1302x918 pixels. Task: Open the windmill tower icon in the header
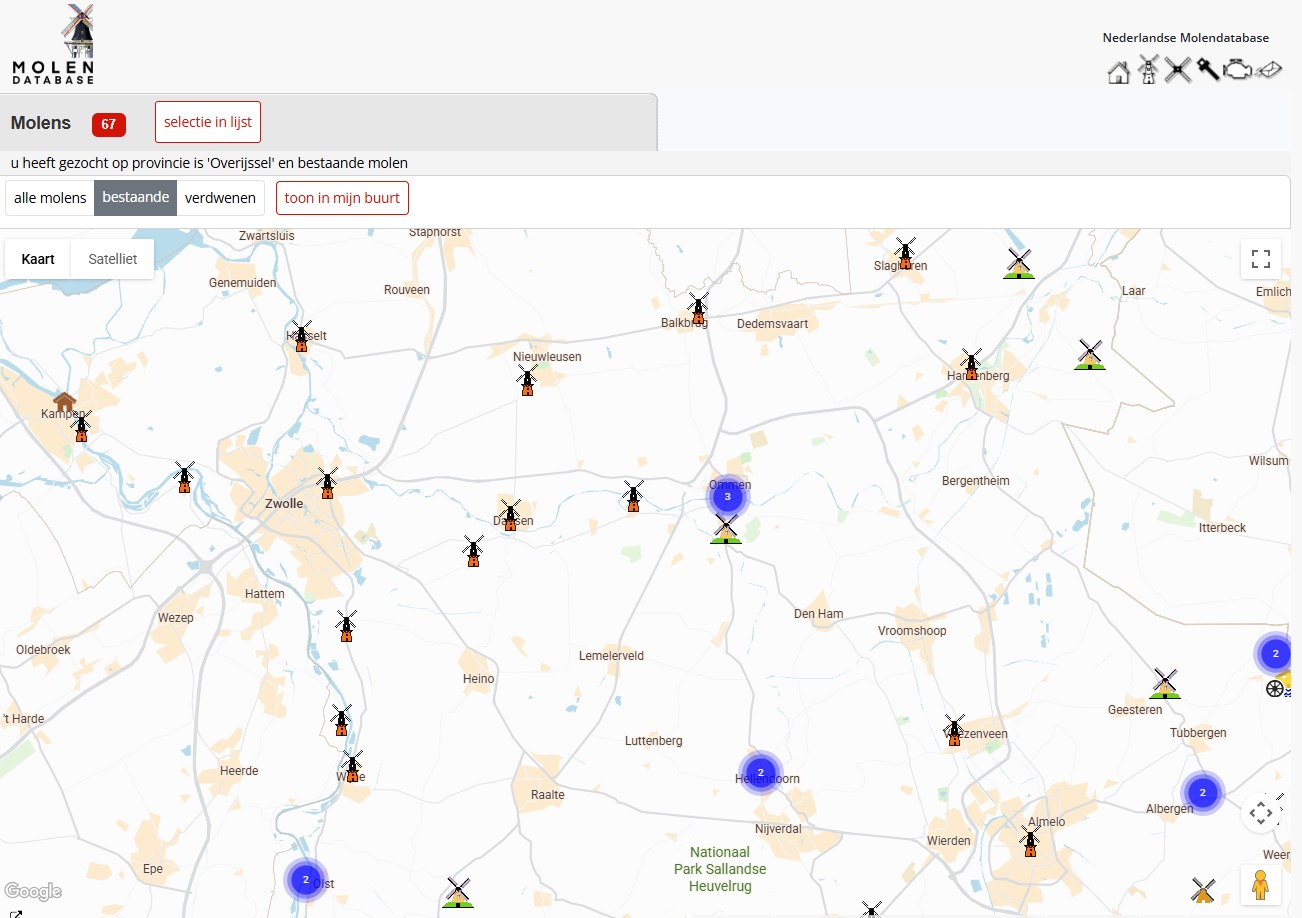[1148, 70]
